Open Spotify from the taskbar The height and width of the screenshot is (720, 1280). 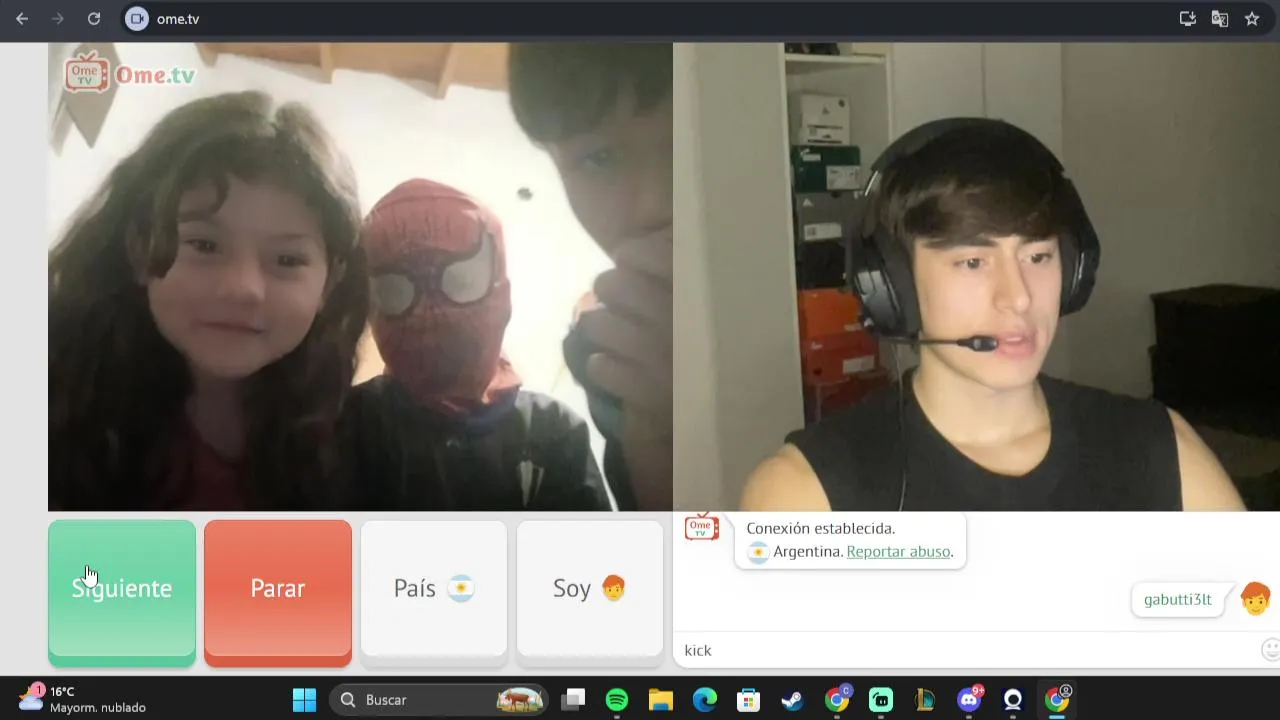[617, 700]
